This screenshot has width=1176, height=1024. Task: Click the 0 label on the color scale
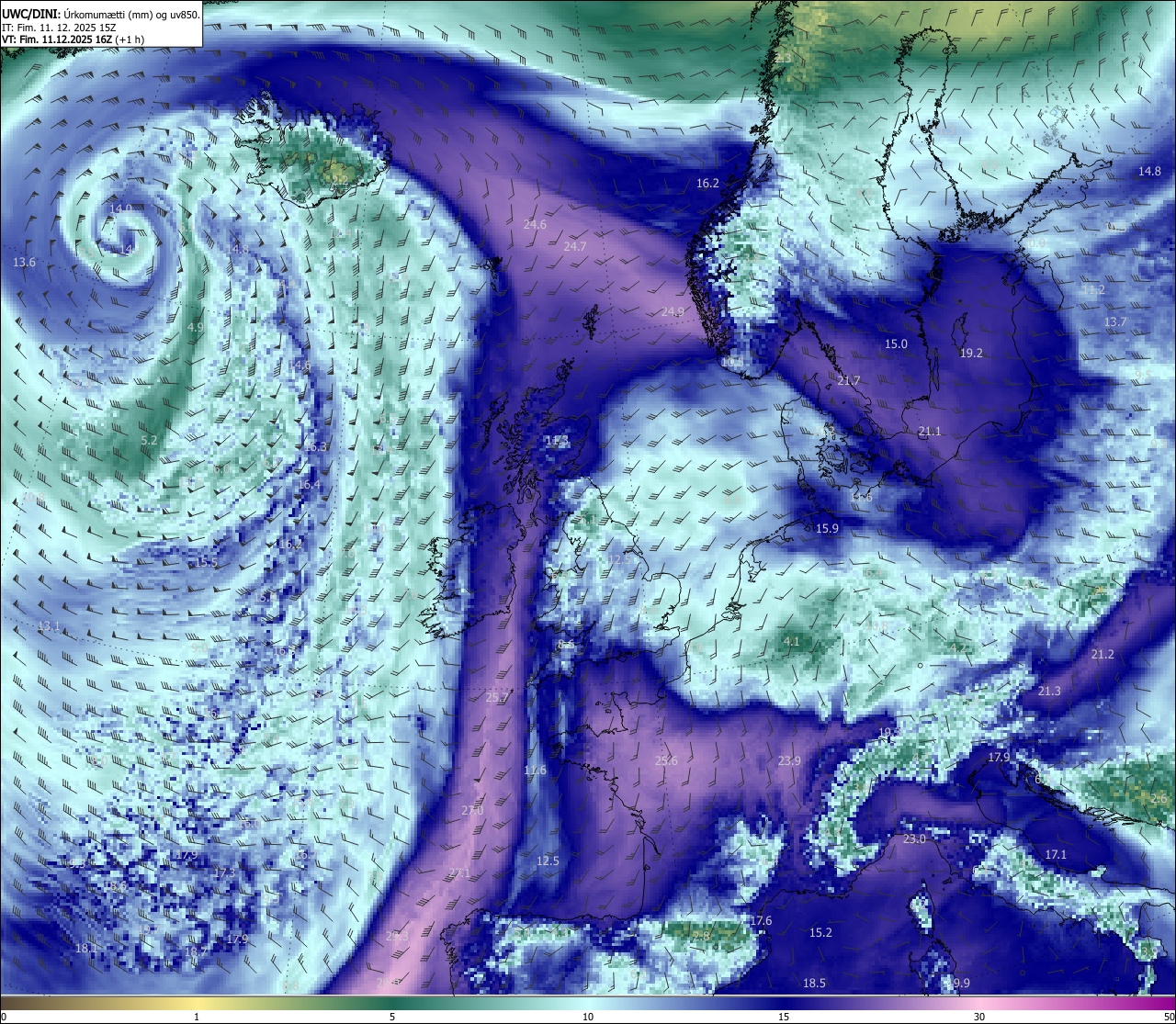[x=4, y=1017]
